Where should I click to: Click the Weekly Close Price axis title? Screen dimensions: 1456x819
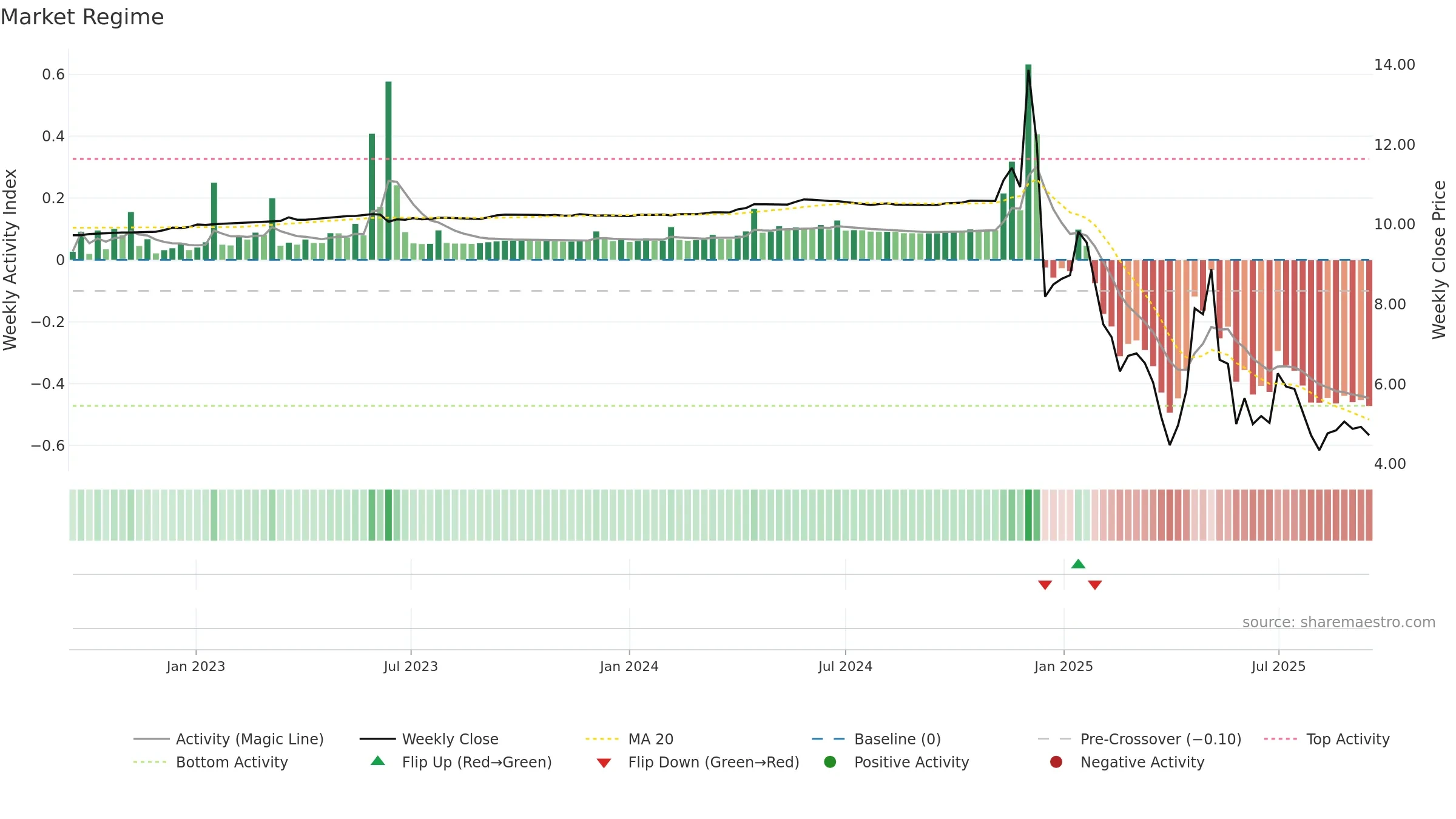coord(1439,260)
